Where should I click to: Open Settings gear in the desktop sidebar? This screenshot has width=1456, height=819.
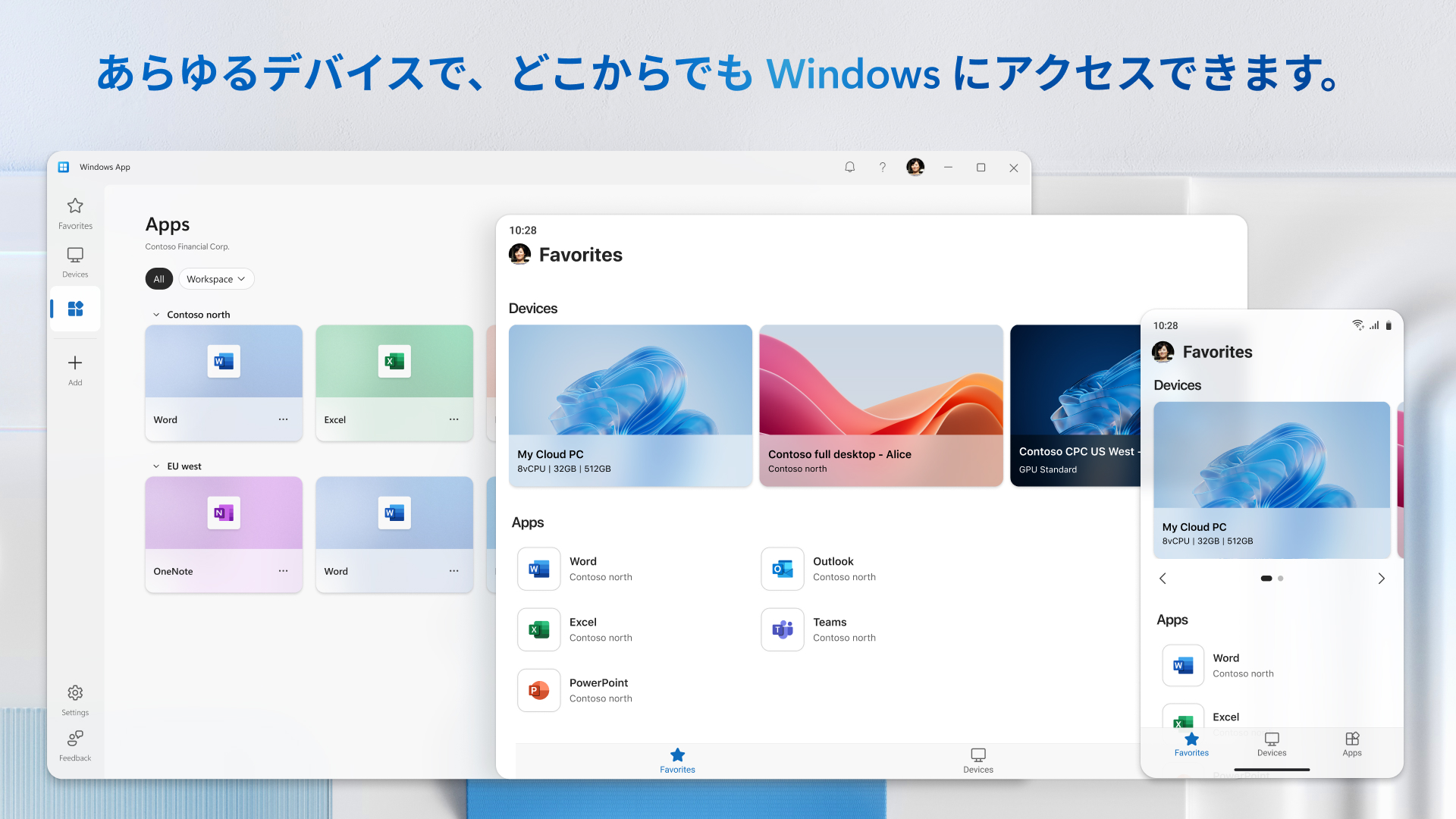tap(75, 700)
